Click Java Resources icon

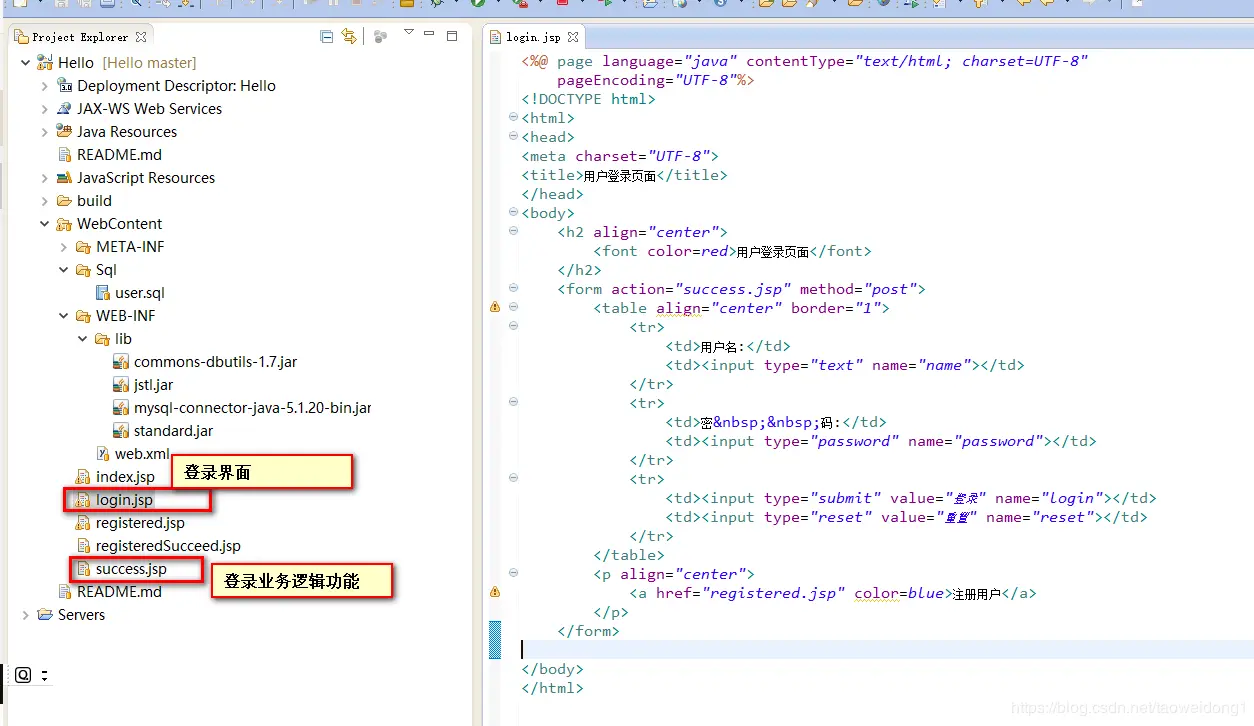(64, 132)
